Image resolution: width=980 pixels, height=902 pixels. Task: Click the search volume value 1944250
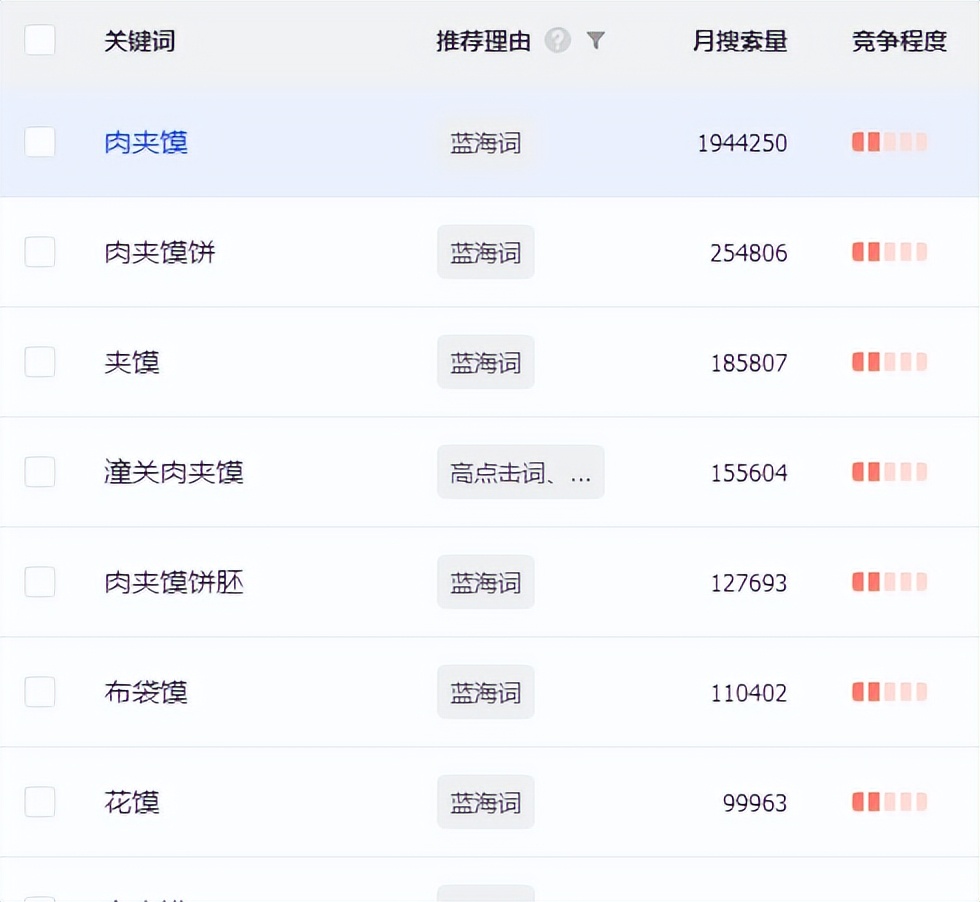pyautogui.click(x=741, y=142)
